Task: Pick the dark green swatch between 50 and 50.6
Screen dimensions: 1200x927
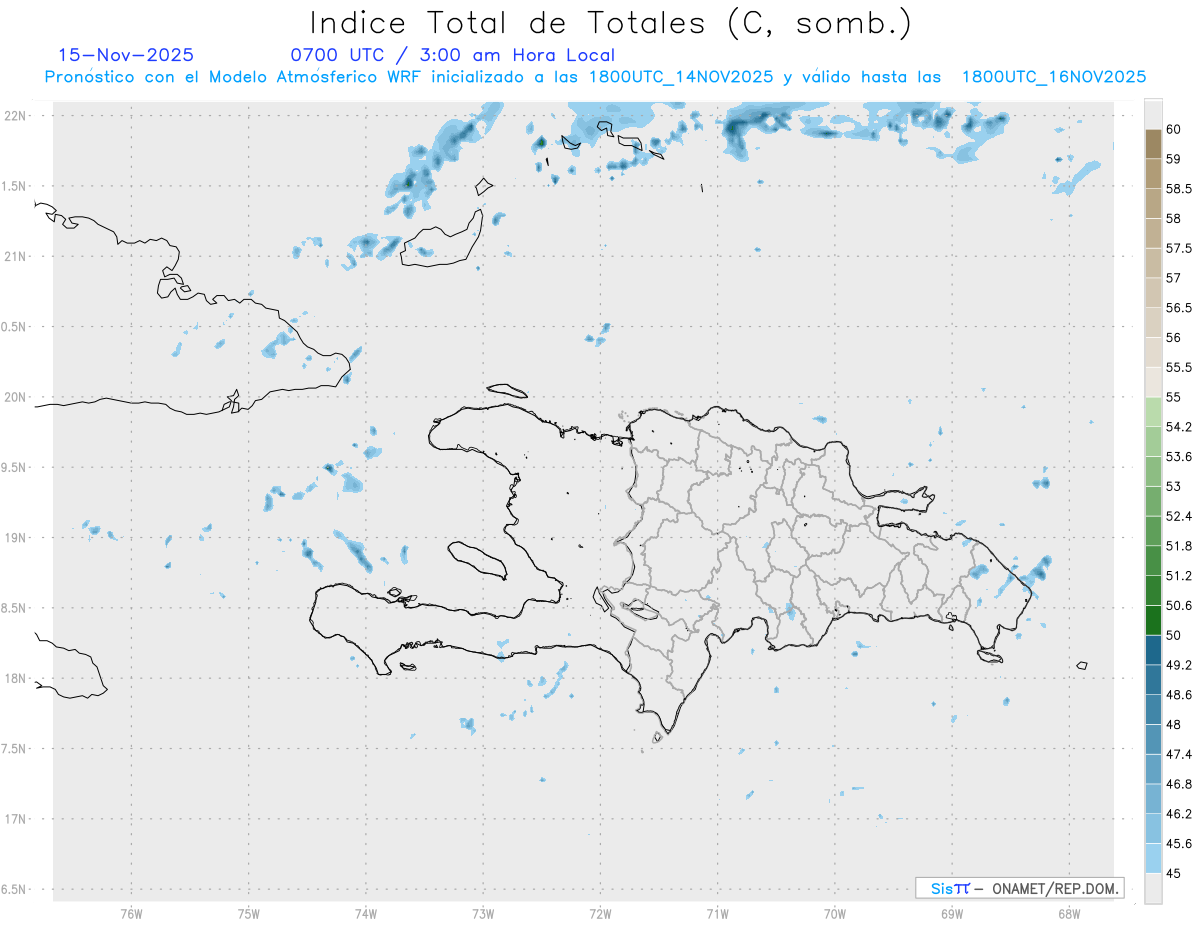Action: (x=1153, y=620)
